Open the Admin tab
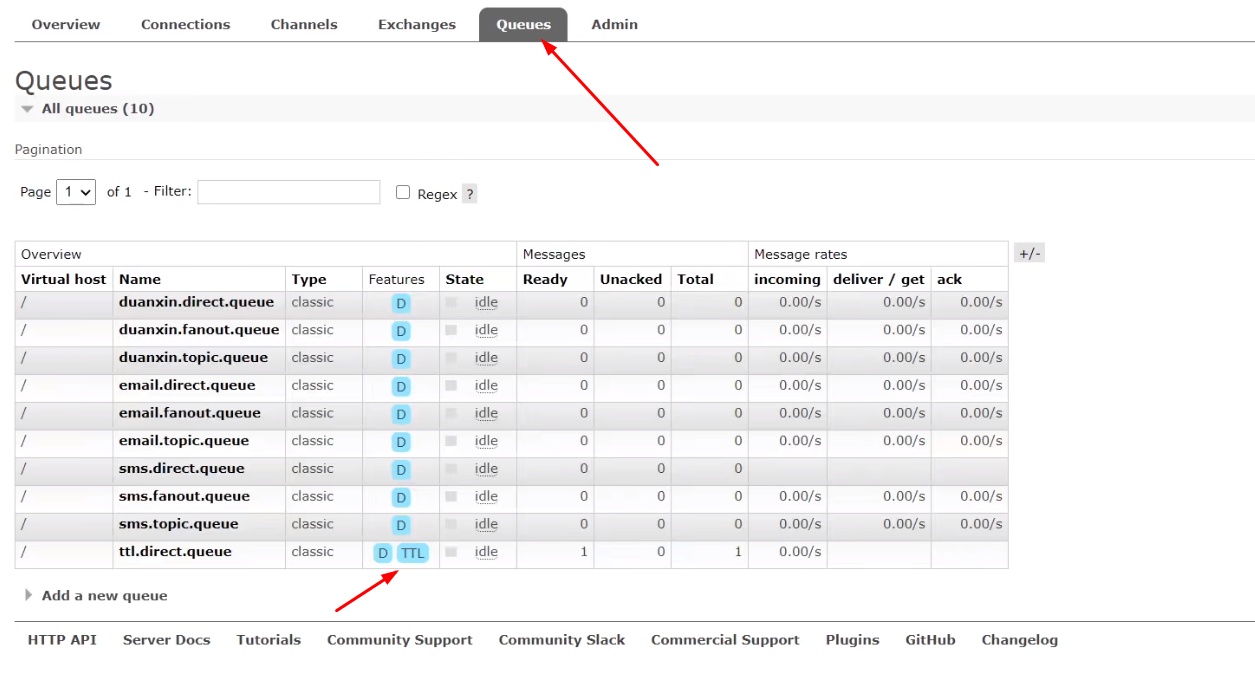 614,24
